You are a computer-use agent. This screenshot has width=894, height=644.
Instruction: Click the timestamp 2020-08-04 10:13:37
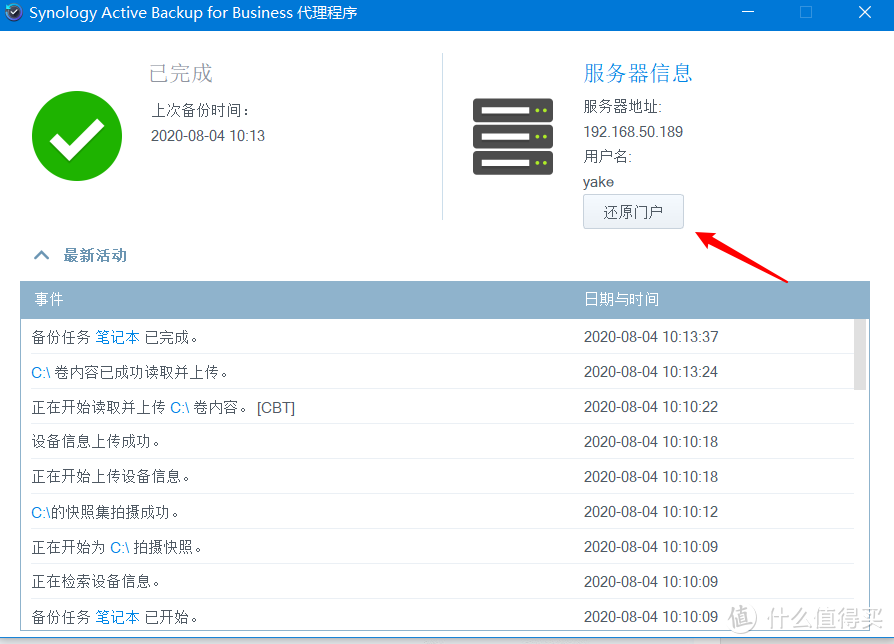click(651, 337)
